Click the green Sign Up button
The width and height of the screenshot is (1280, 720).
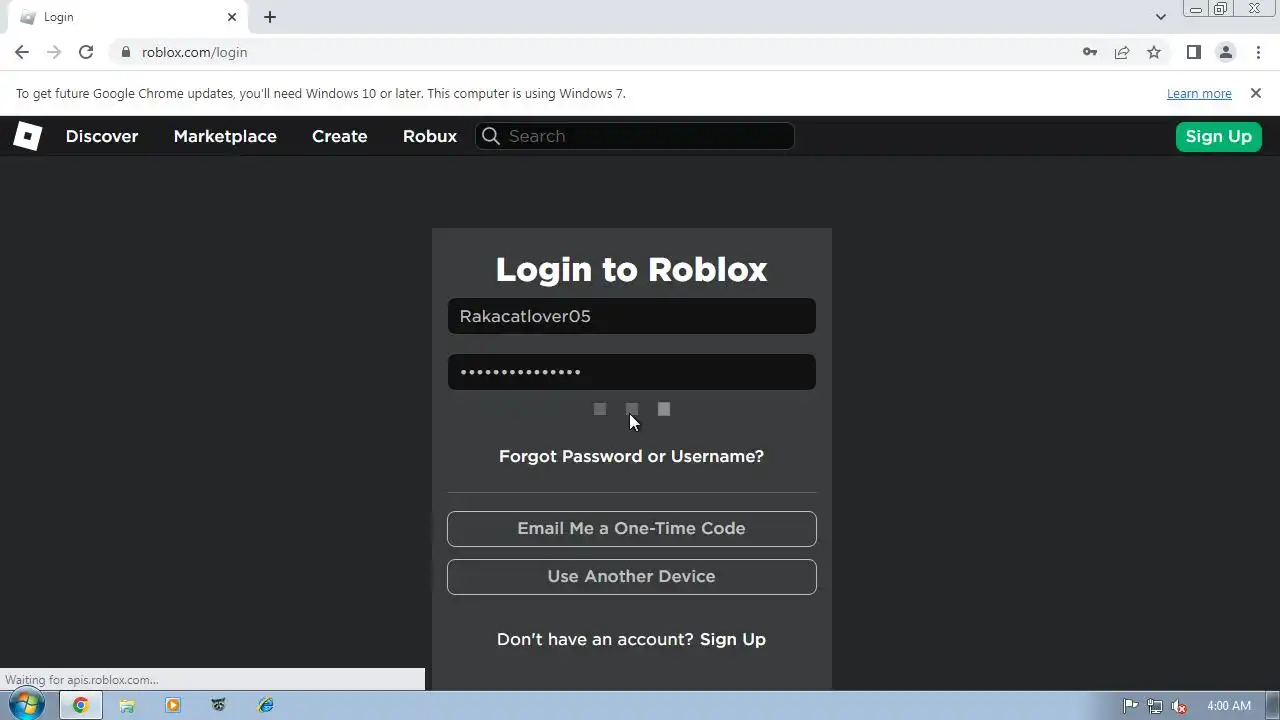click(1218, 136)
